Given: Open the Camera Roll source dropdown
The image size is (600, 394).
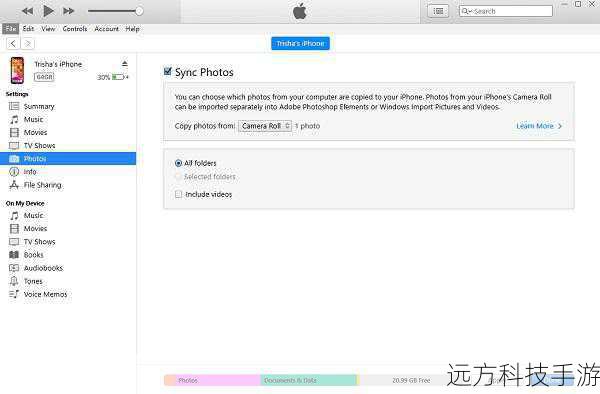Looking at the screenshot, I should pyautogui.click(x=265, y=126).
